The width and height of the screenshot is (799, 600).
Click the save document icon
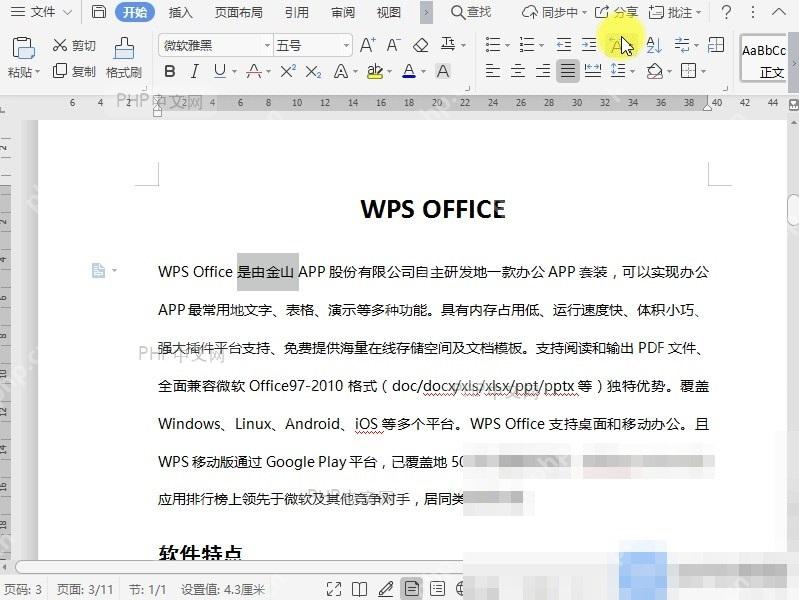pos(99,11)
